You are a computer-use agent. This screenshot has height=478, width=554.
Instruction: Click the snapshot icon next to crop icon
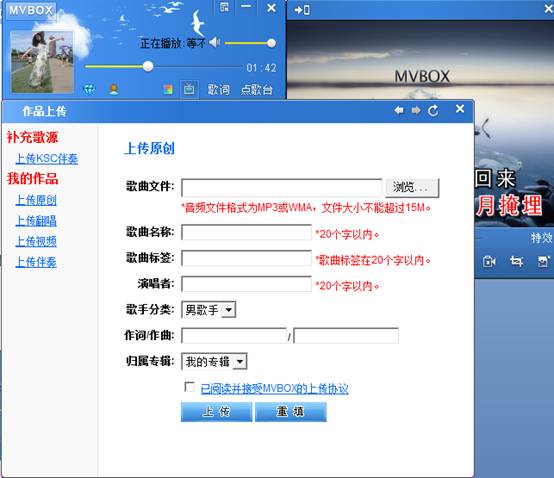pyautogui.click(x=543, y=261)
